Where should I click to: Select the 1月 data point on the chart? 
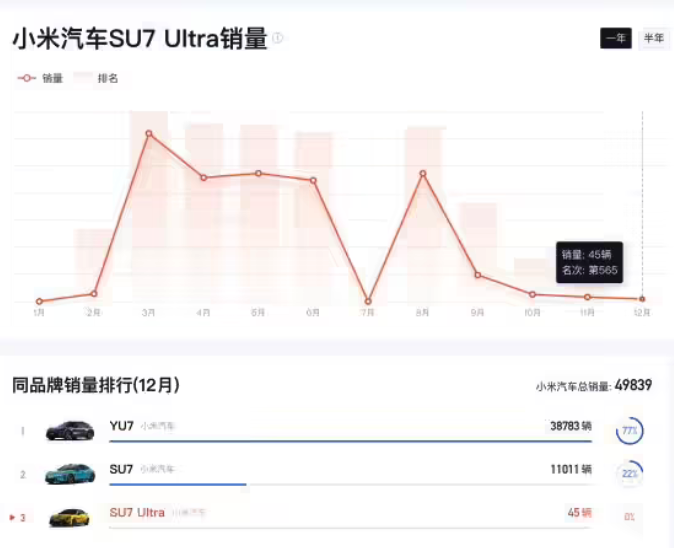click(40, 301)
